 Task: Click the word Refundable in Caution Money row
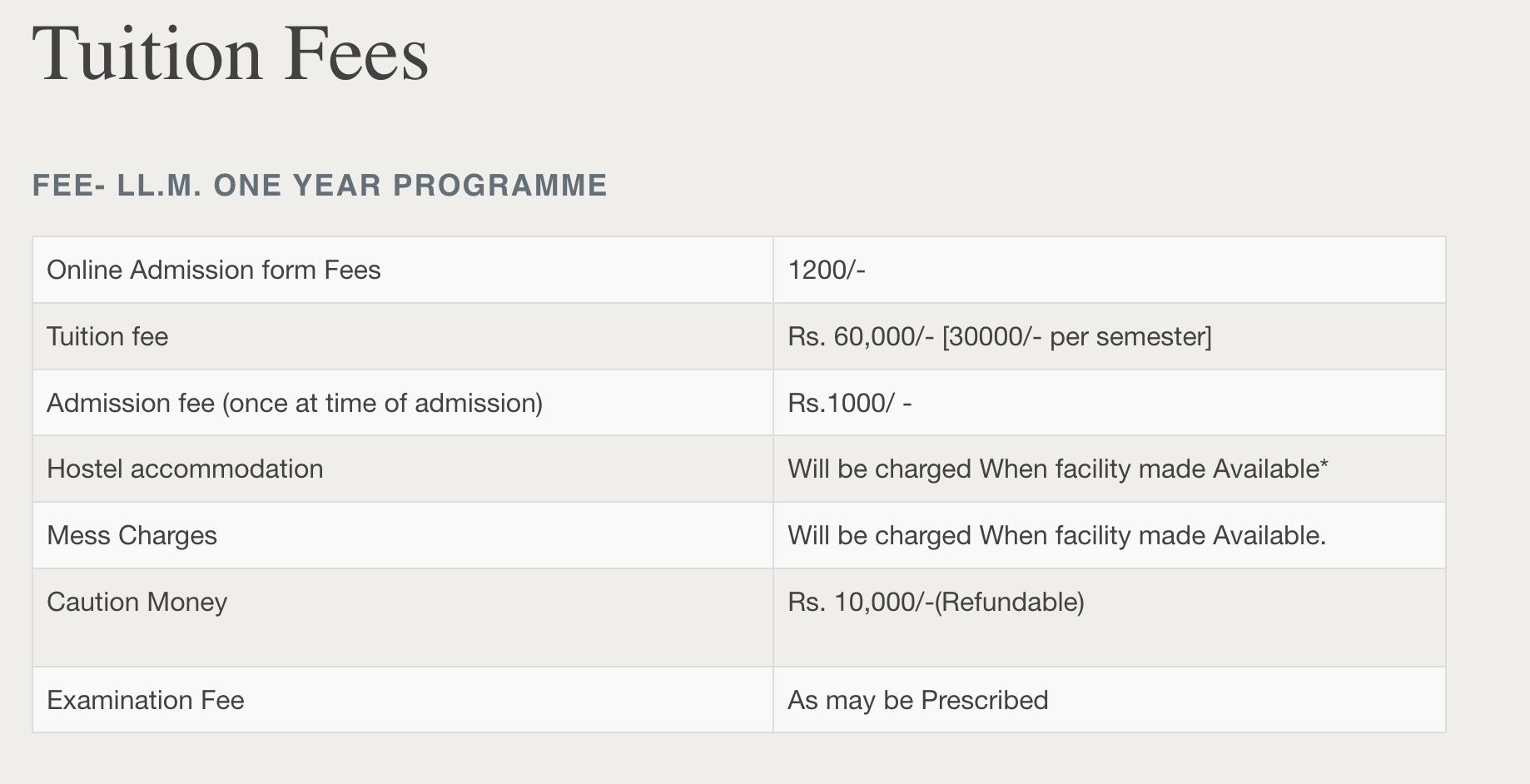pos(1009,603)
